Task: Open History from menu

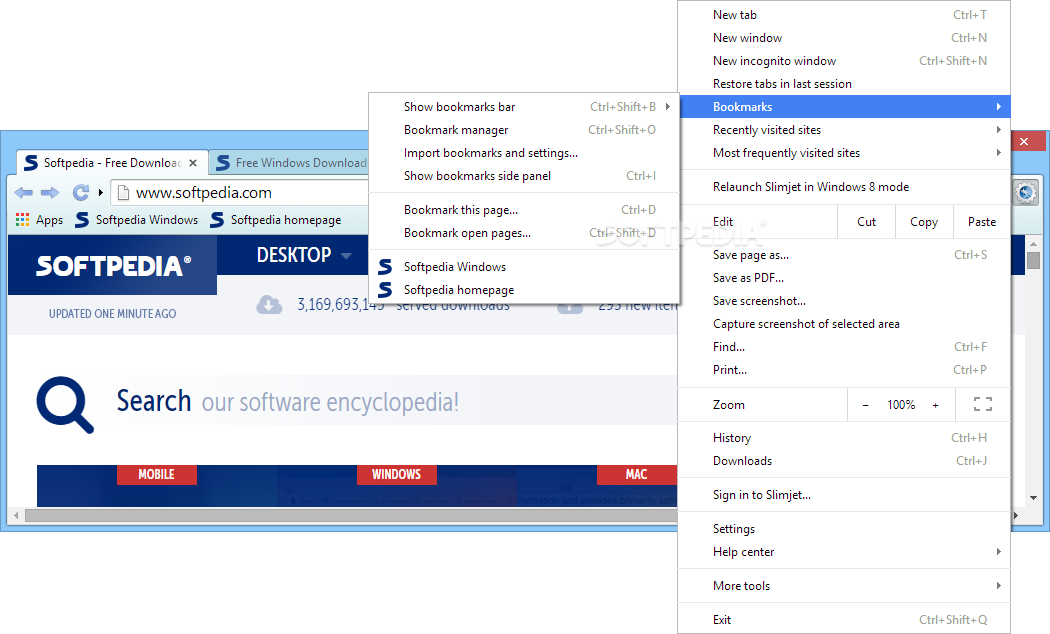Action: [x=844, y=438]
